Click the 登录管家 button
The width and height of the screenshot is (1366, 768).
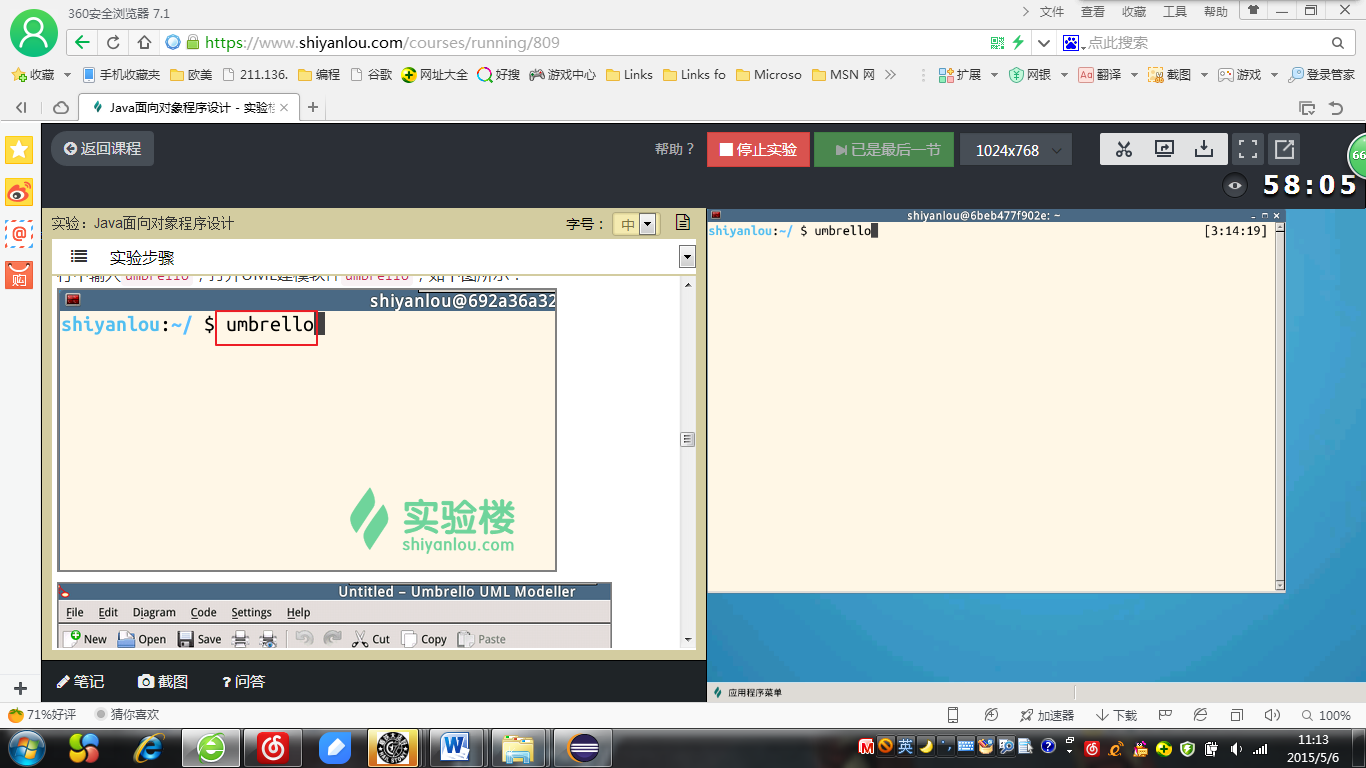(x=1322, y=74)
